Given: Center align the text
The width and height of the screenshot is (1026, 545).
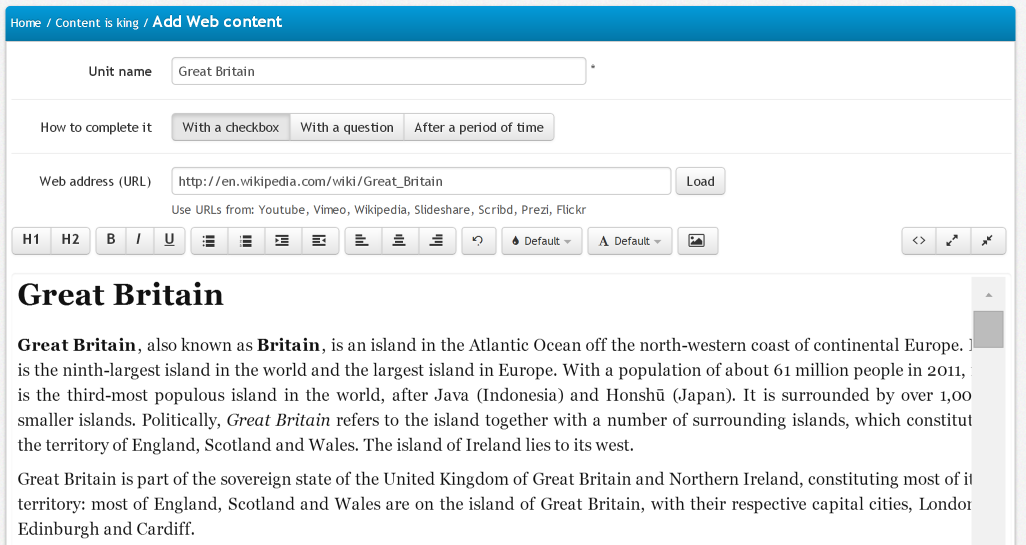Looking at the screenshot, I should [x=399, y=241].
